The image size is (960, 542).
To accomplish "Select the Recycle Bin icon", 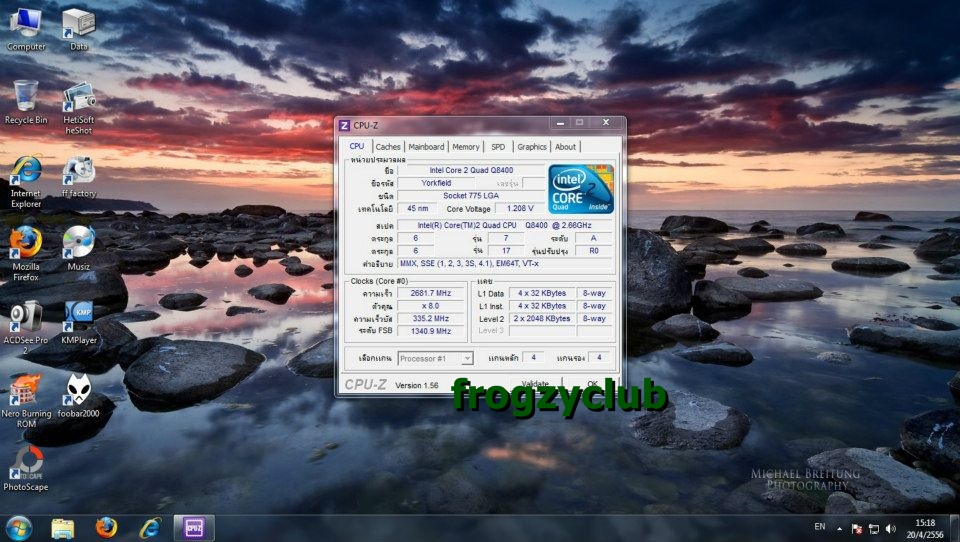I will pos(26,102).
